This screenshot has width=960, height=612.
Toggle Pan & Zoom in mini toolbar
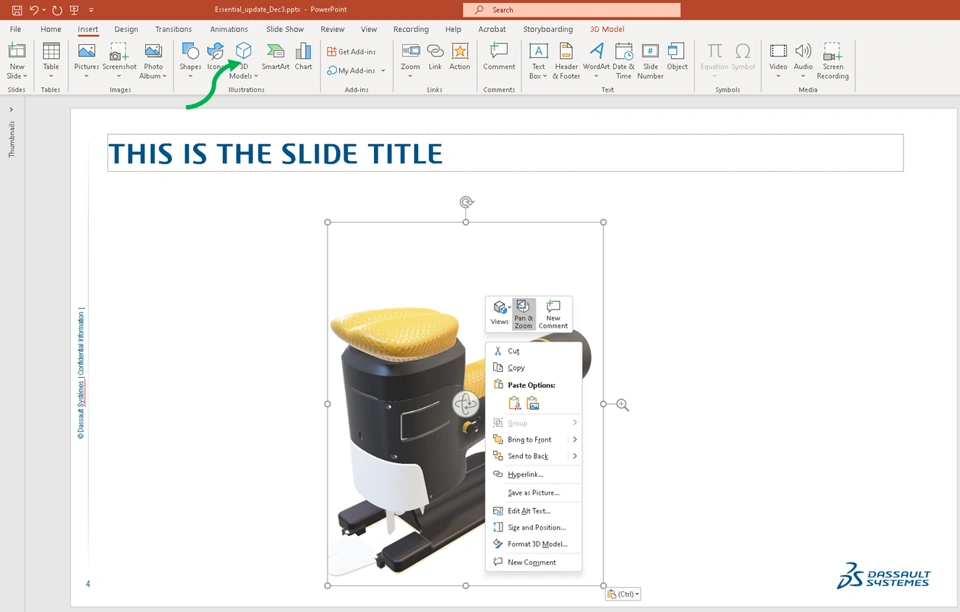[523, 314]
